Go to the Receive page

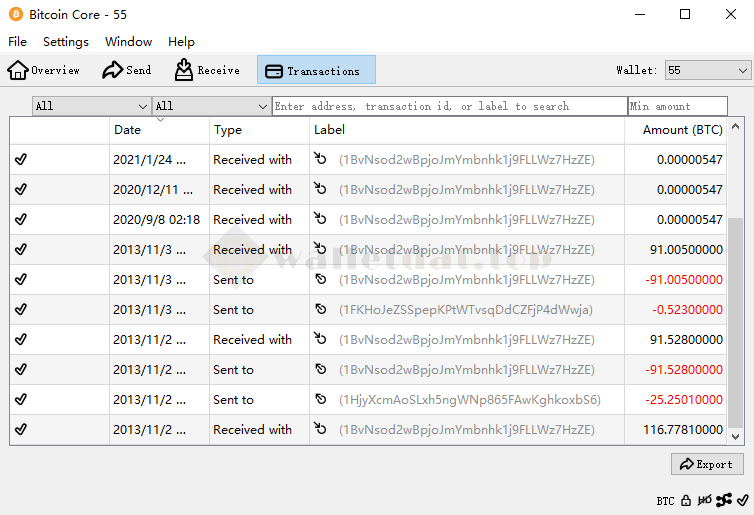pos(207,70)
